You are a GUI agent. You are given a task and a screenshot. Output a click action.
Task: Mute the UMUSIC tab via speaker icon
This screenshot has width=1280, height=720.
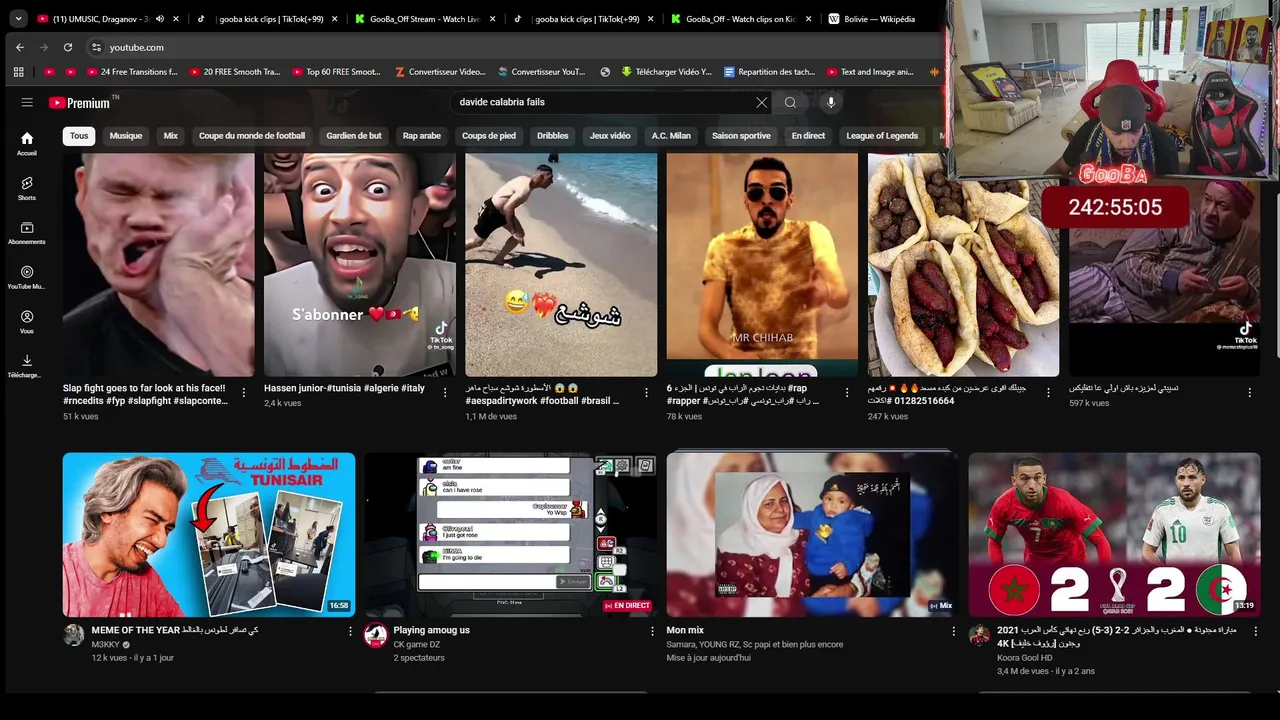click(x=159, y=19)
